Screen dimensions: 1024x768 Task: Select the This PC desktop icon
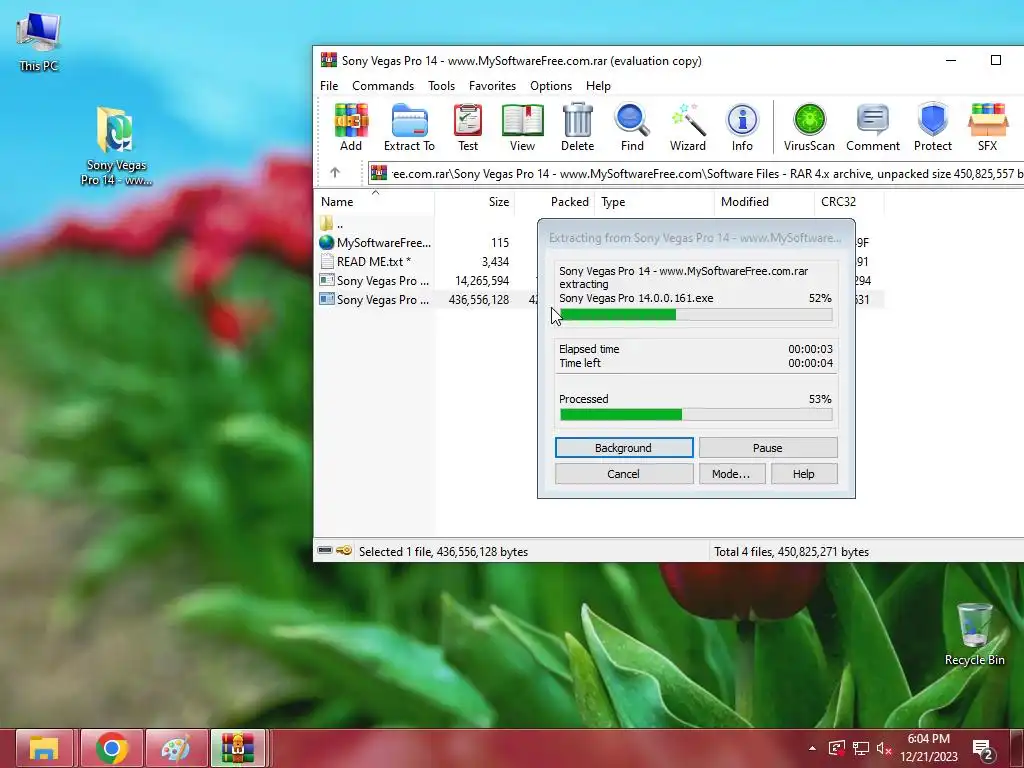click(39, 42)
